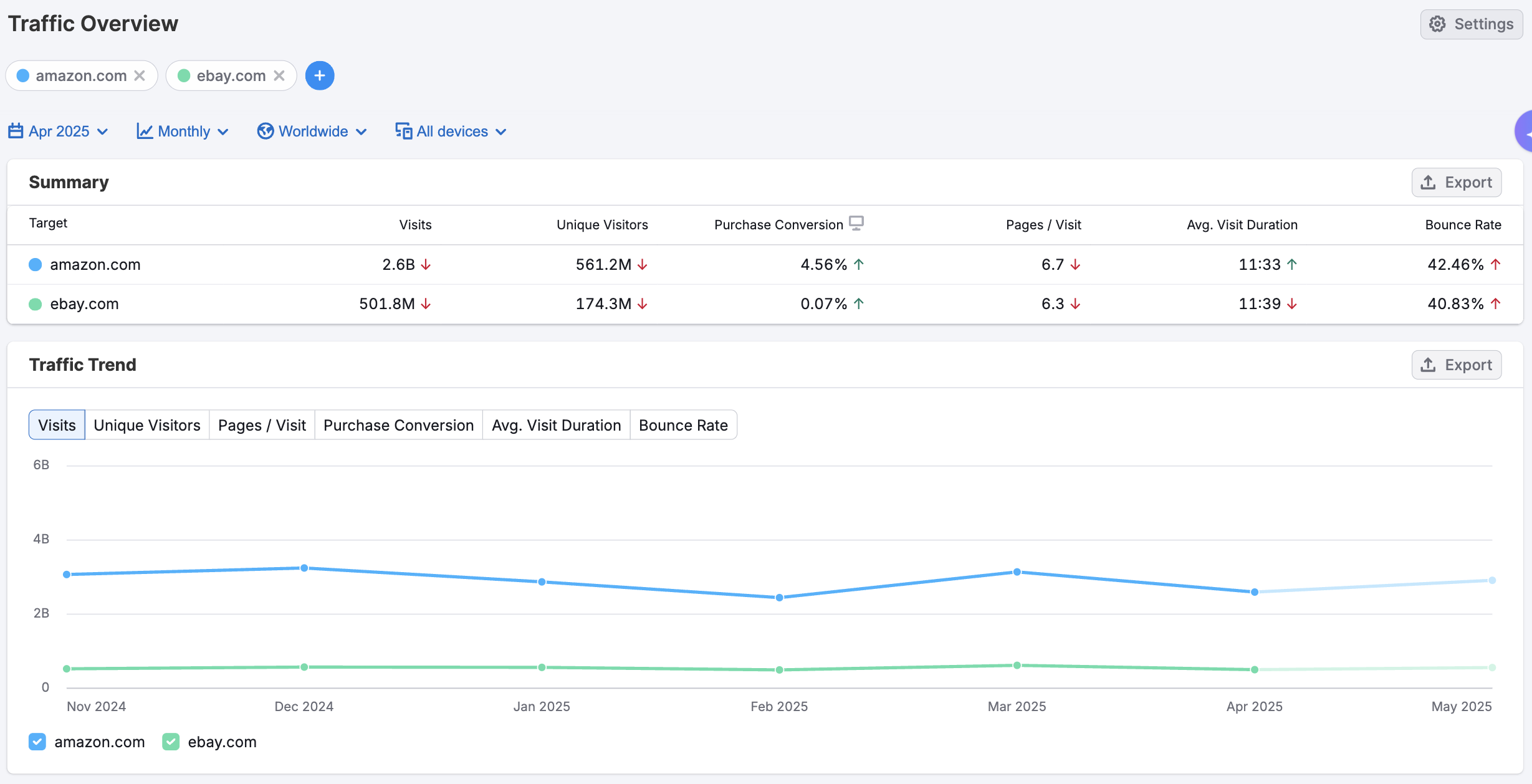The height and width of the screenshot is (784, 1532).
Task: Click the devices icon by All devices
Action: point(403,131)
